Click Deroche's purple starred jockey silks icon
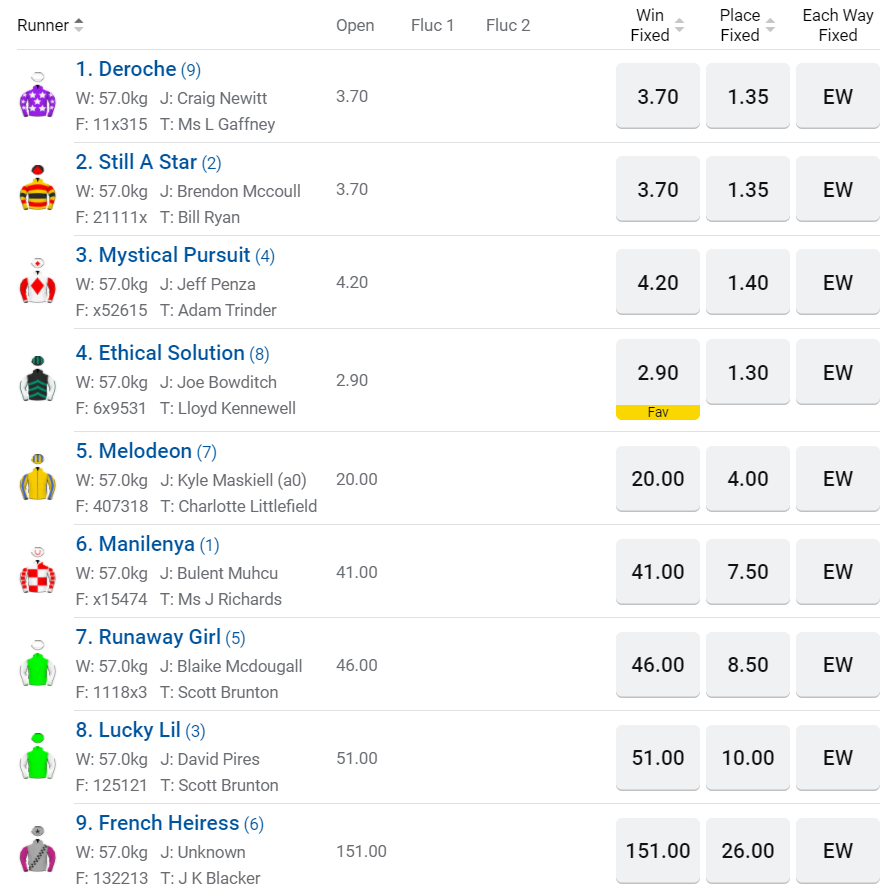This screenshot has width=893, height=892. point(38,97)
